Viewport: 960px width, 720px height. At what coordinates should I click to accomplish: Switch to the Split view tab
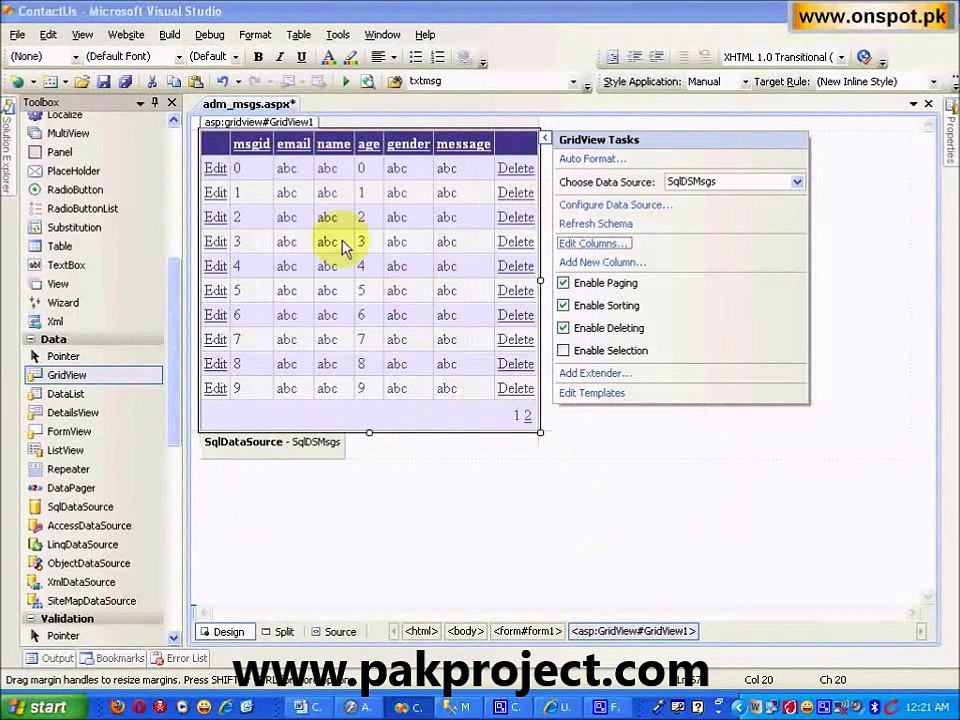[278, 632]
